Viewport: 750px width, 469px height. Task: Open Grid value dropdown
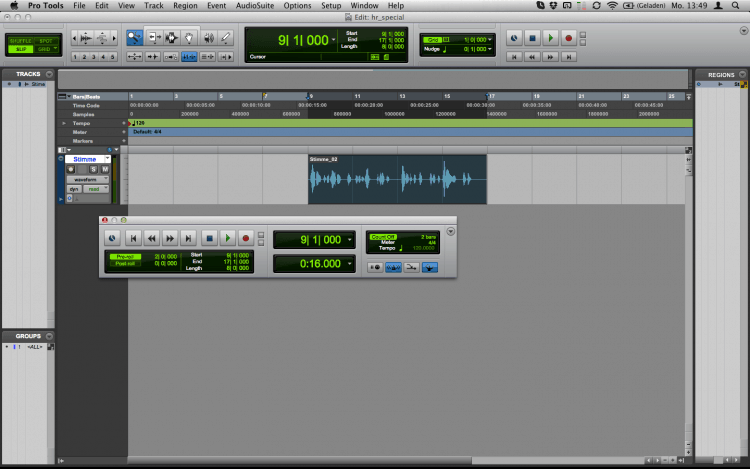[x=490, y=40]
